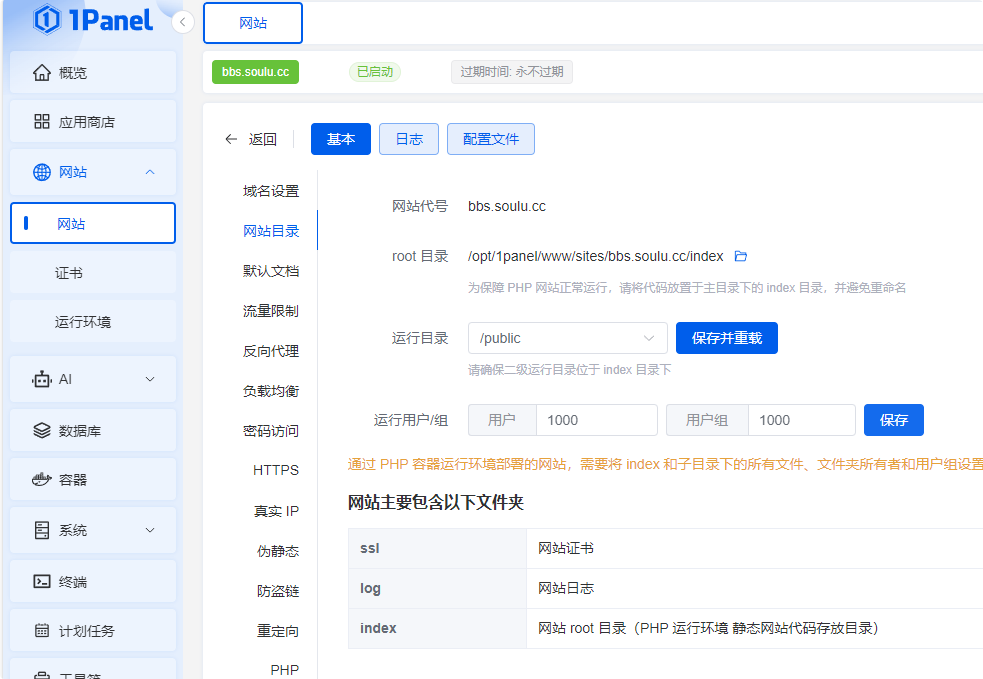Click the app store grid icon
The width and height of the screenshot is (983, 679).
(42, 122)
